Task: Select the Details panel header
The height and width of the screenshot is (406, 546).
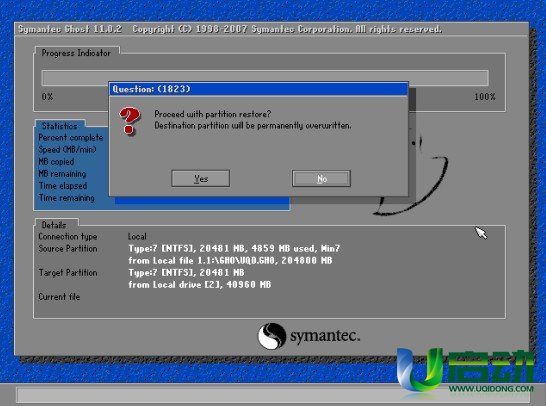Action: (54, 225)
